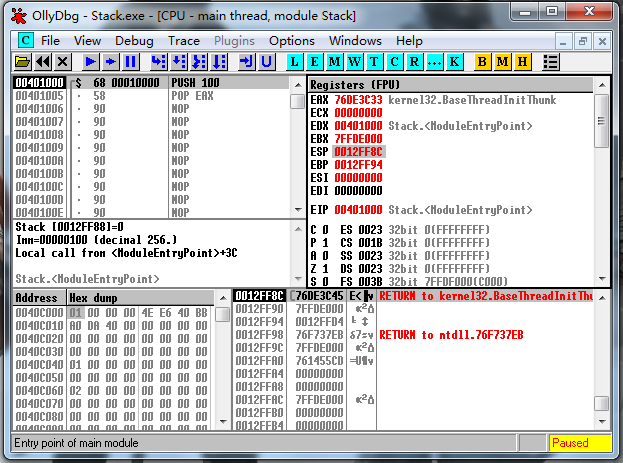The height and width of the screenshot is (463, 623).
Task: Click the inner MDI minimize button
Action: click(x=563, y=41)
